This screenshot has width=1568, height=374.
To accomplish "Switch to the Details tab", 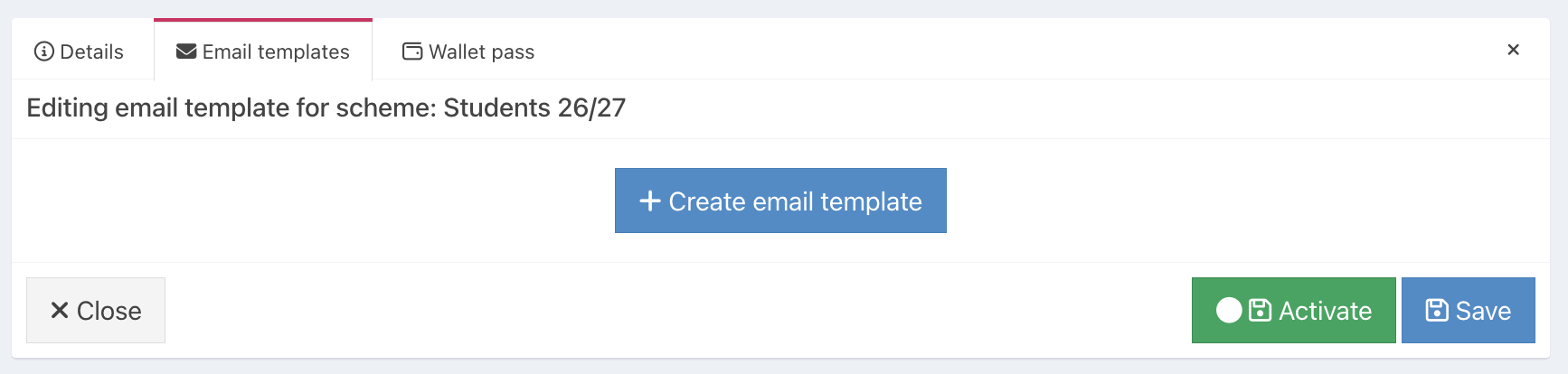I will [80, 51].
